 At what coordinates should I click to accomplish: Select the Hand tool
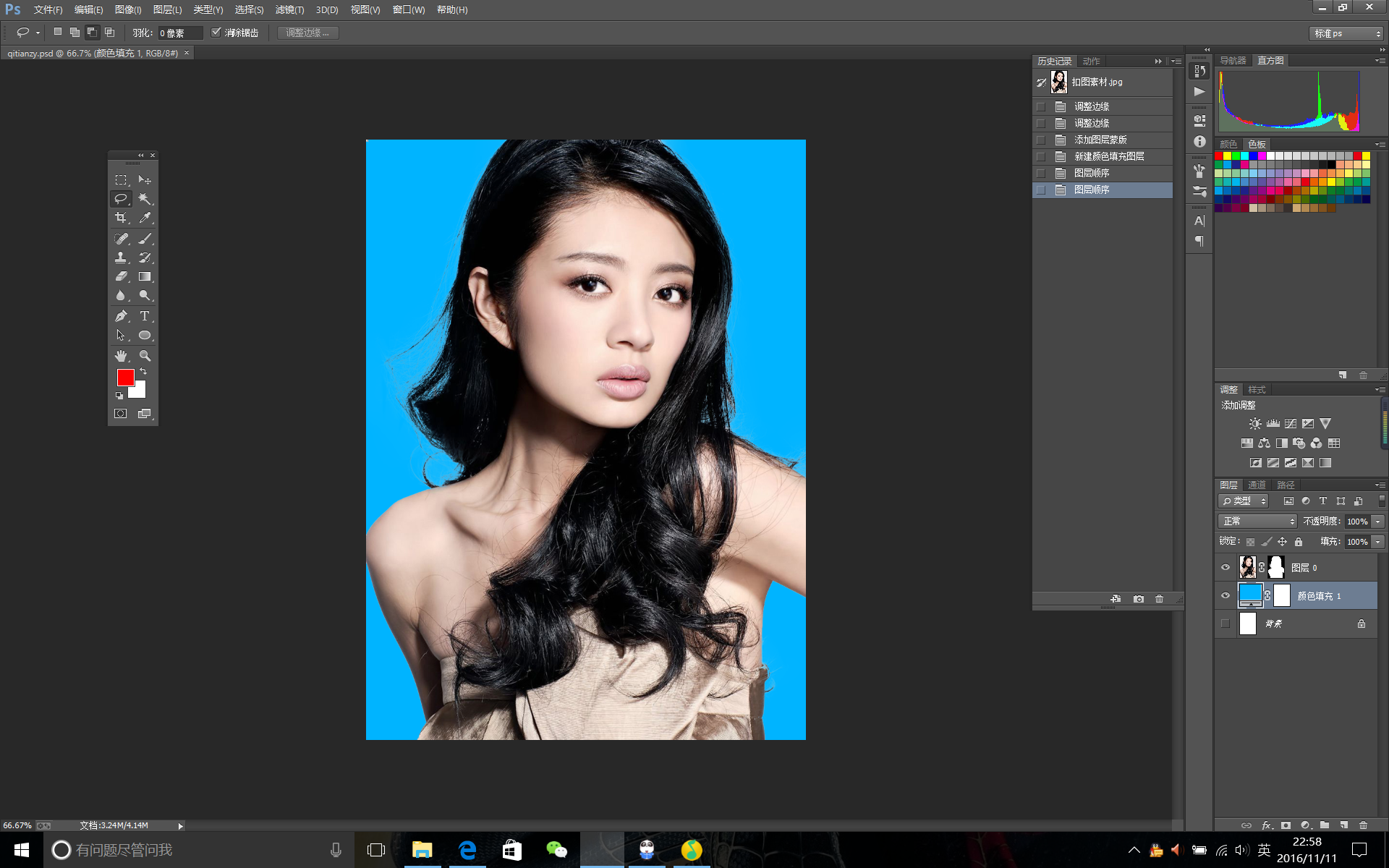pos(121,356)
